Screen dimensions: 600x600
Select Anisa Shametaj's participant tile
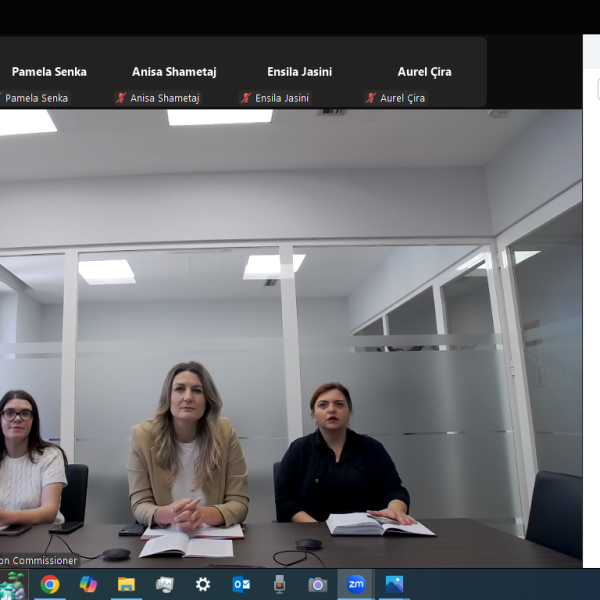click(x=174, y=72)
